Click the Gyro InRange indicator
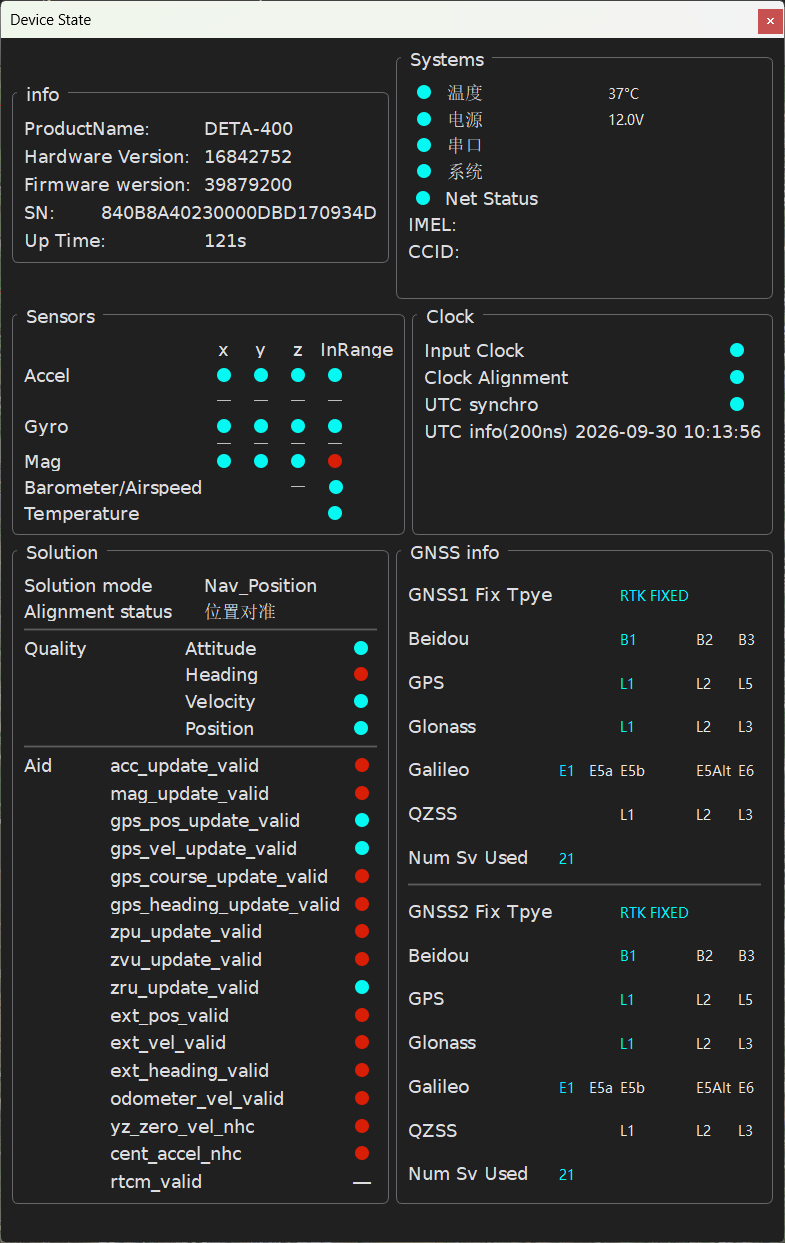The image size is (785, 1243). pos(335,426)
